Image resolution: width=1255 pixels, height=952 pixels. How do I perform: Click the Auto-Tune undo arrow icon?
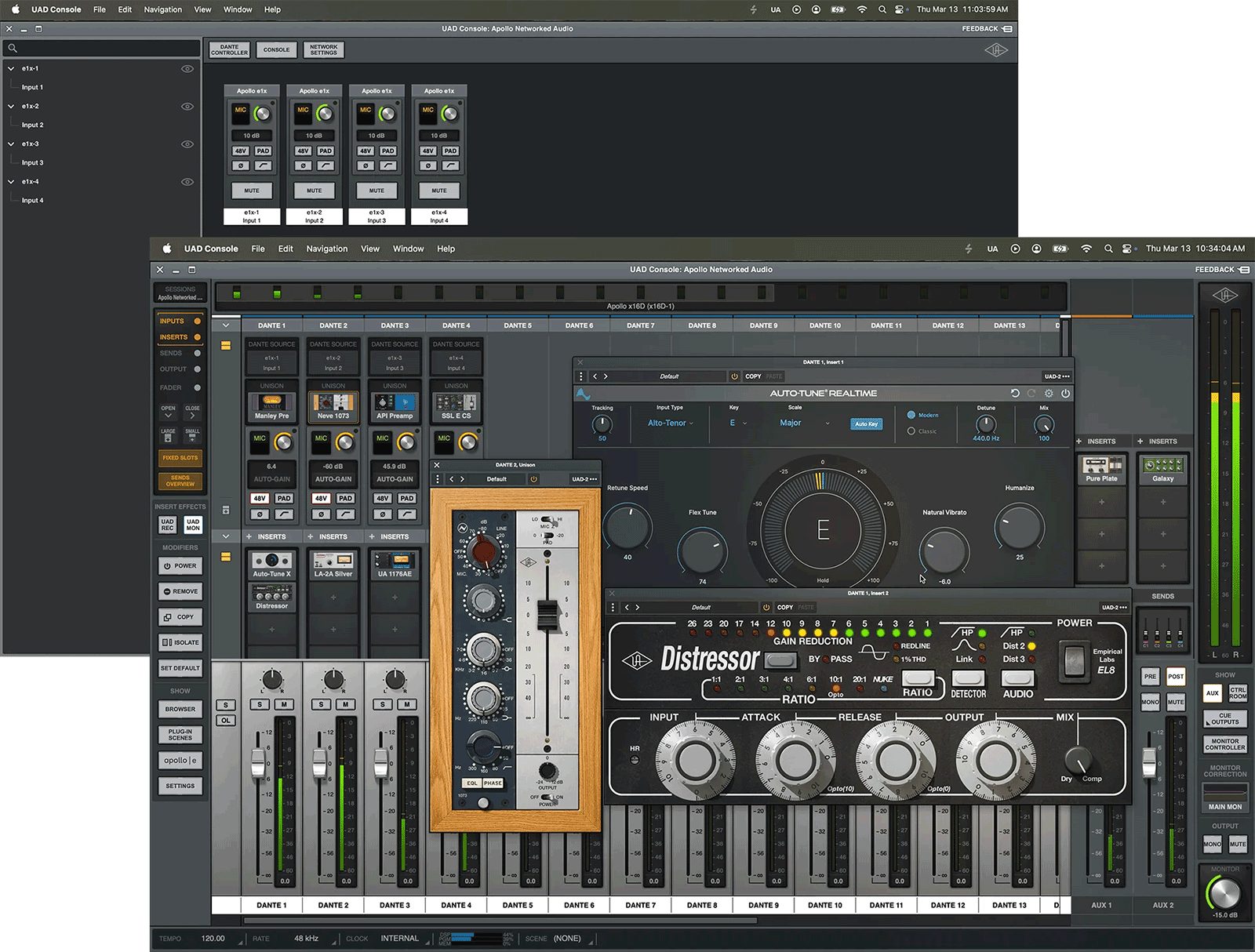click(1015, 394)
